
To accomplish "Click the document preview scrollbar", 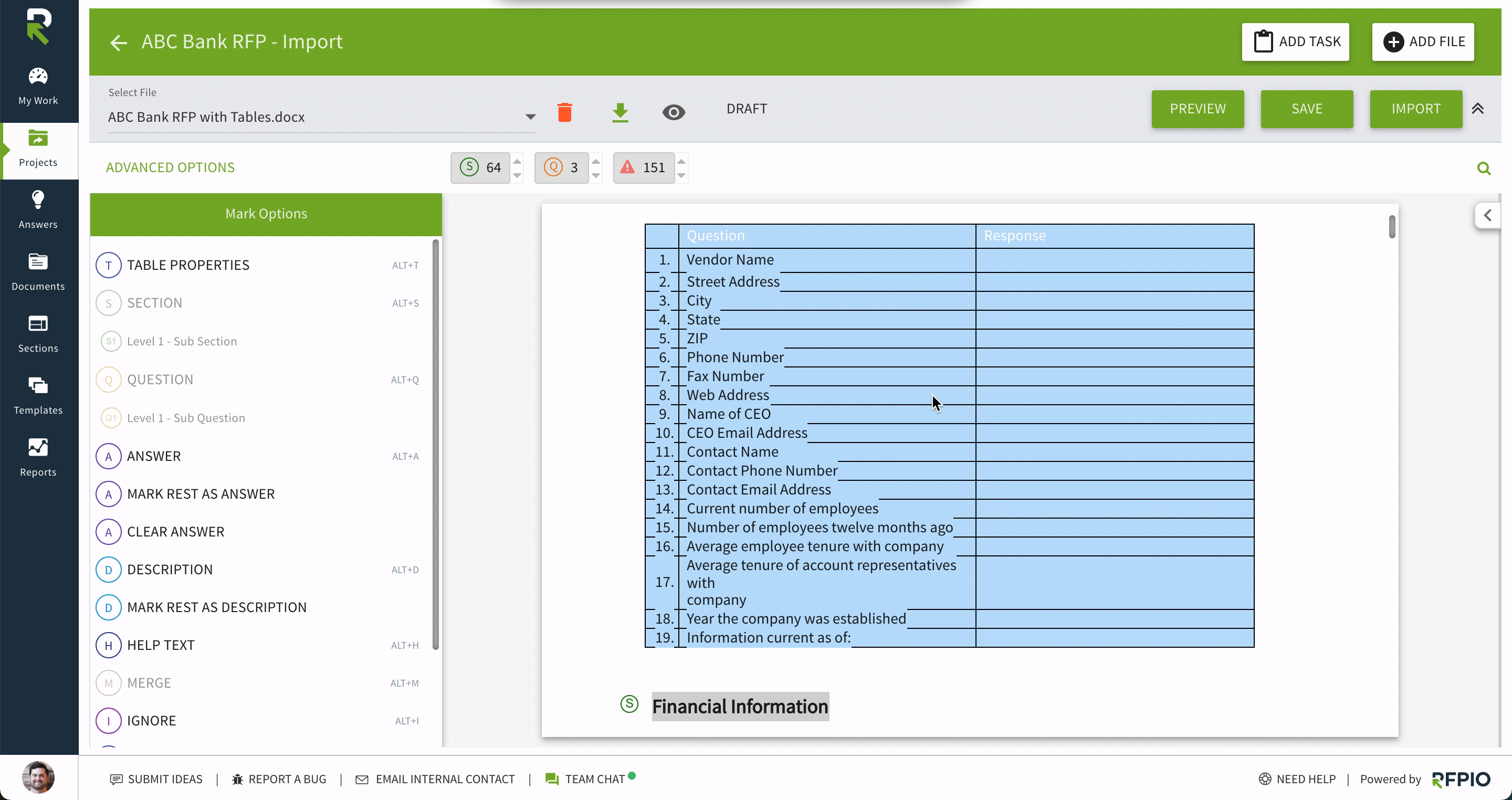I will click(x=1392, y=227).
